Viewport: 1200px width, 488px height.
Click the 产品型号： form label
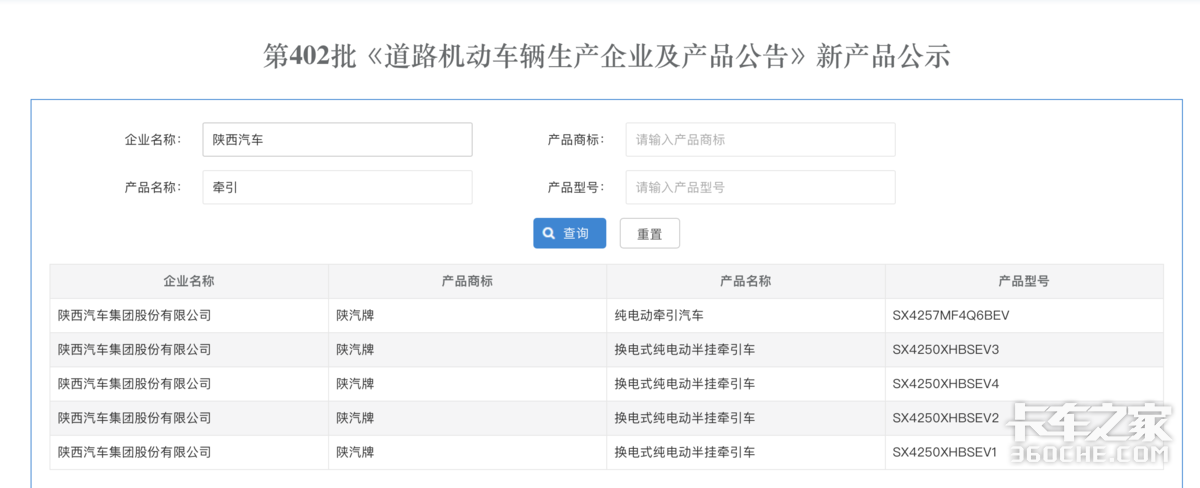click(577, 187)
